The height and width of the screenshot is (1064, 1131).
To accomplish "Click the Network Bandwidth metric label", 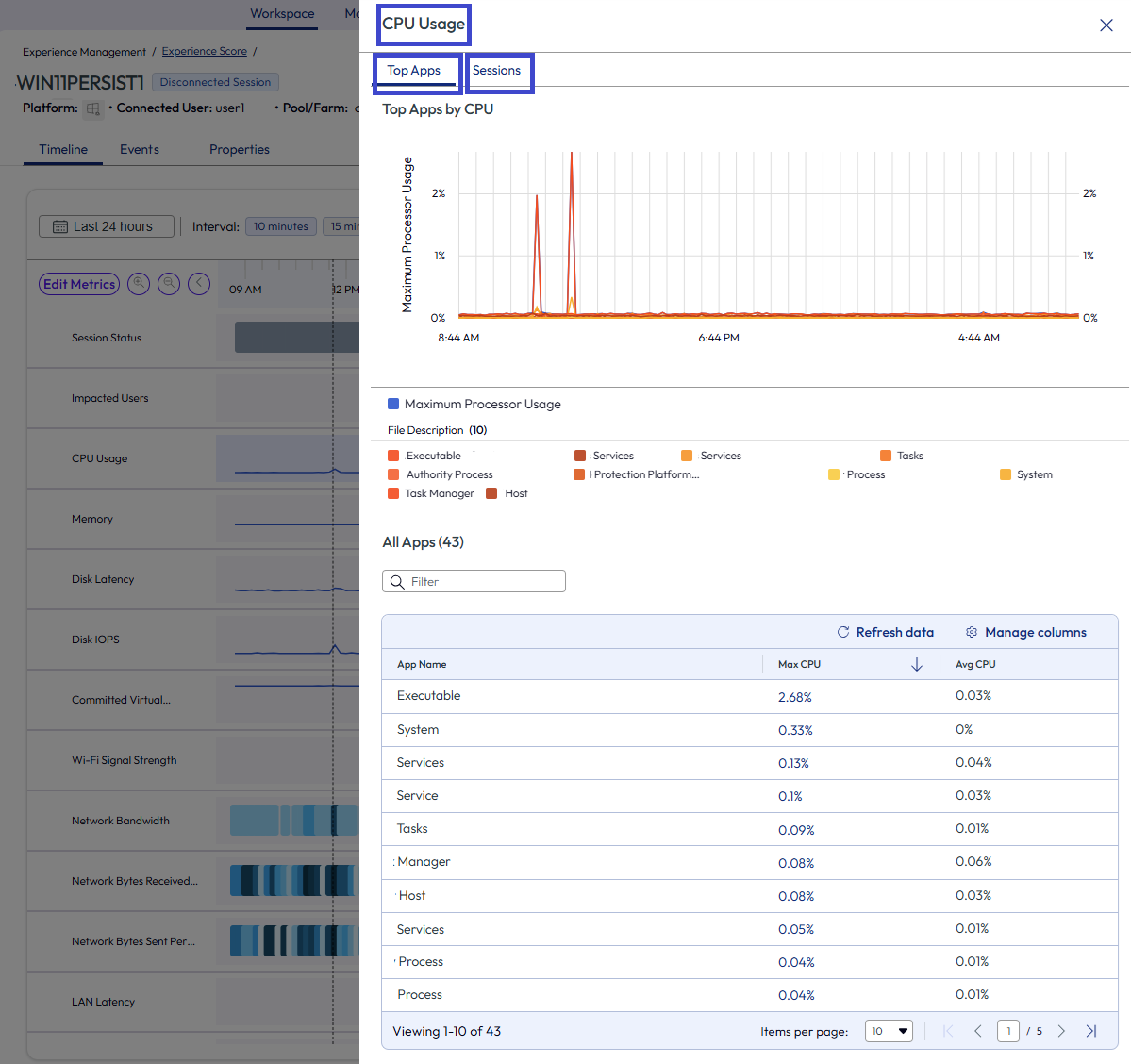I will [x=121, y=821].
